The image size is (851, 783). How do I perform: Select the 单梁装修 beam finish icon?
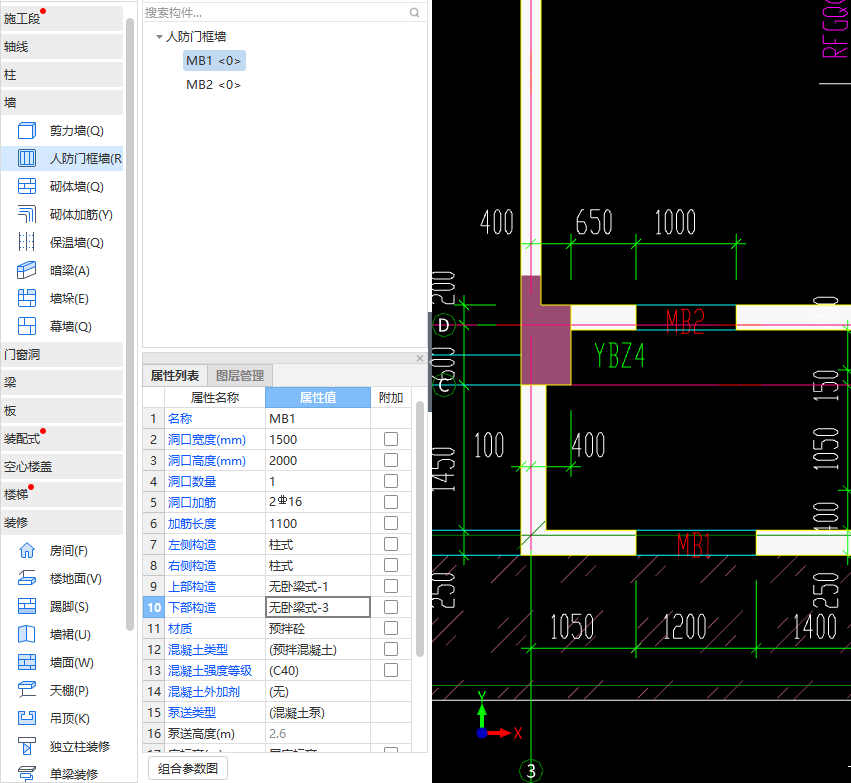pos(27,774)
